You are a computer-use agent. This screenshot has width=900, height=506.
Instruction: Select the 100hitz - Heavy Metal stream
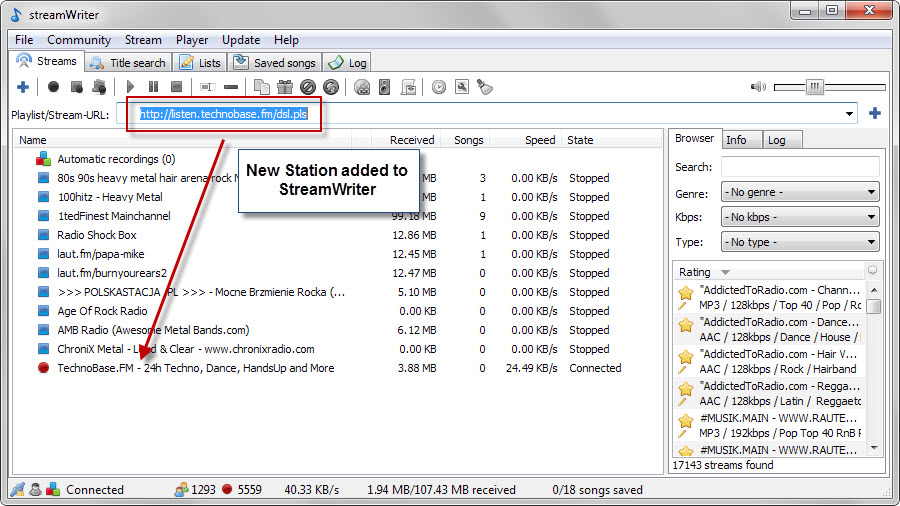click(x=110, y=197)
